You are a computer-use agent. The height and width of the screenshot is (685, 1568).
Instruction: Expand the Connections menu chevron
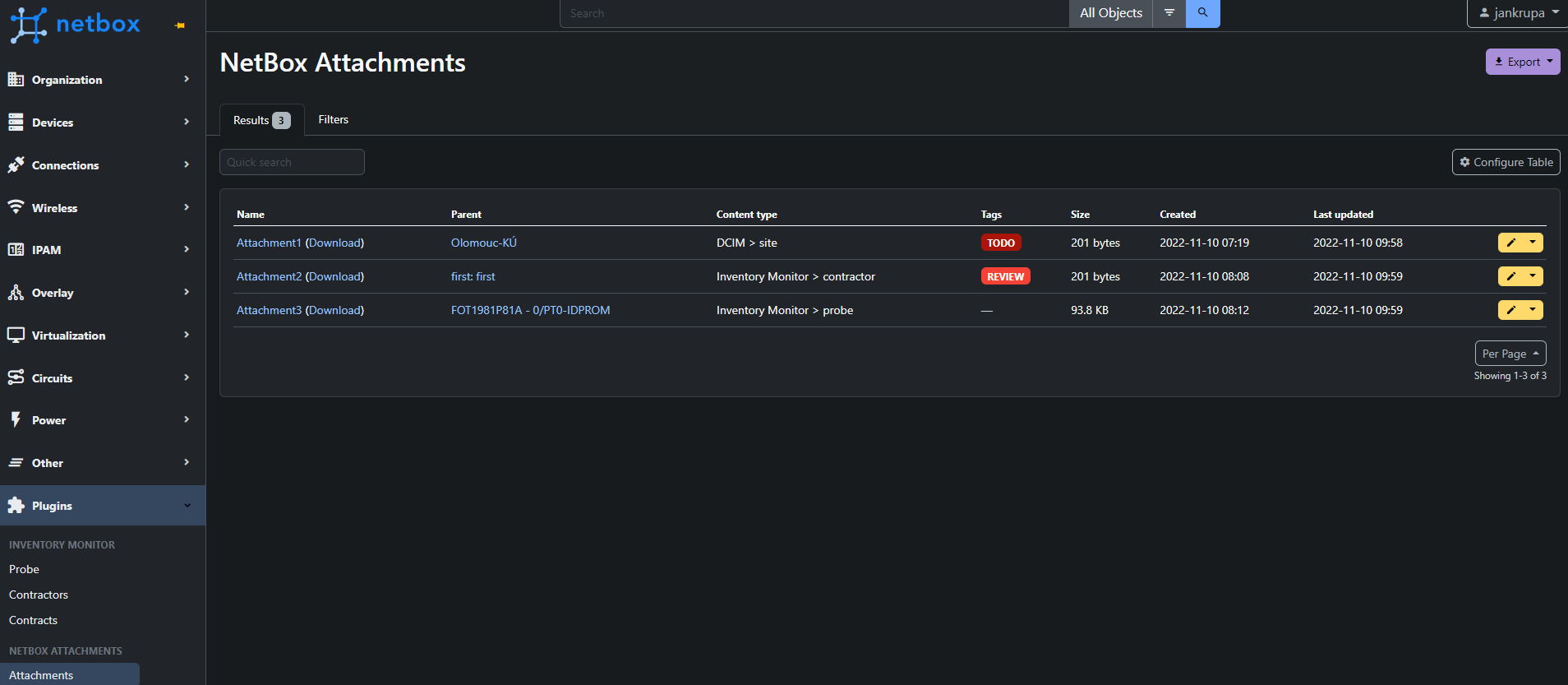click(187, 164)
